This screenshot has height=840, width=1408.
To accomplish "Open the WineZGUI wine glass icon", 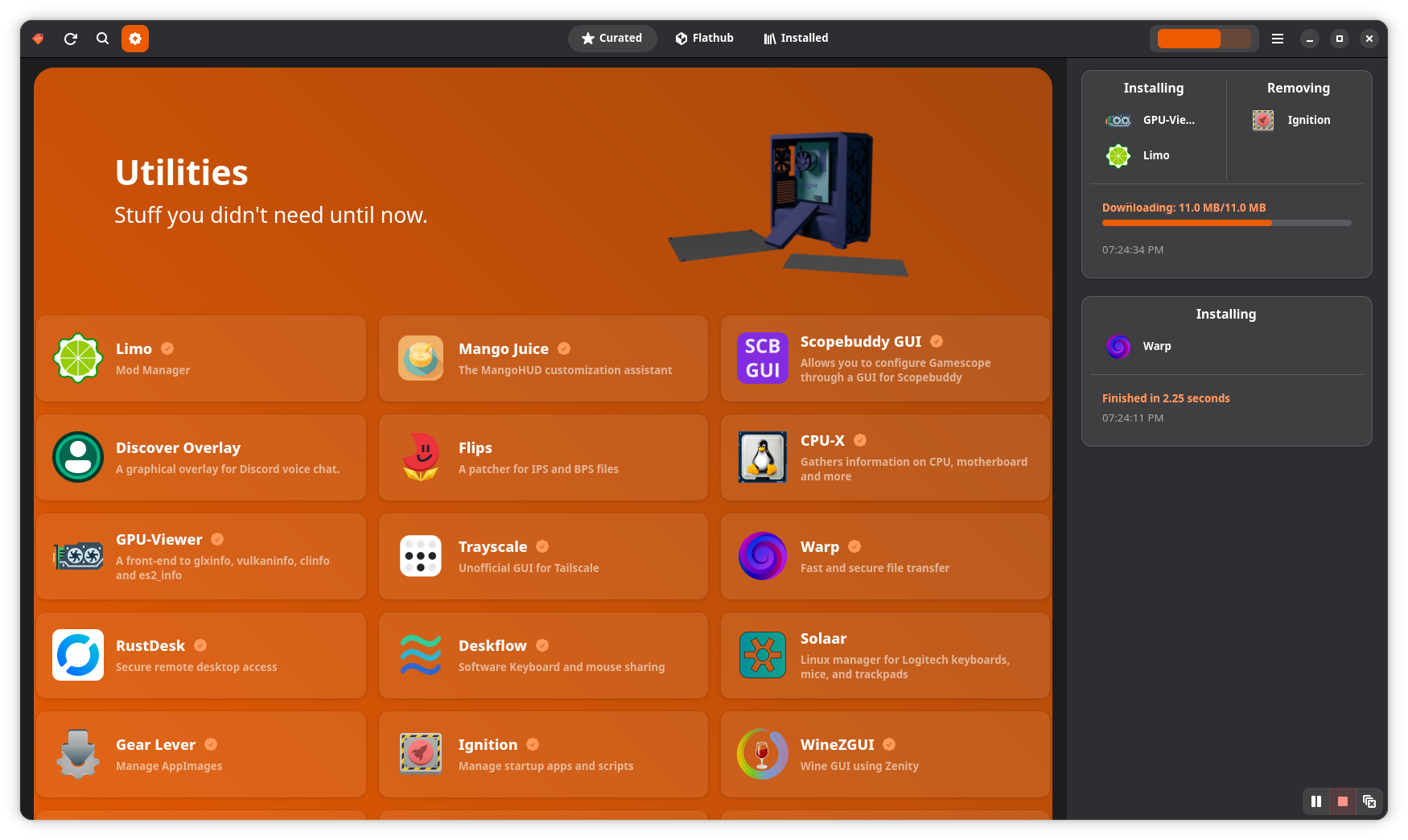I will [x=763, y=754].
